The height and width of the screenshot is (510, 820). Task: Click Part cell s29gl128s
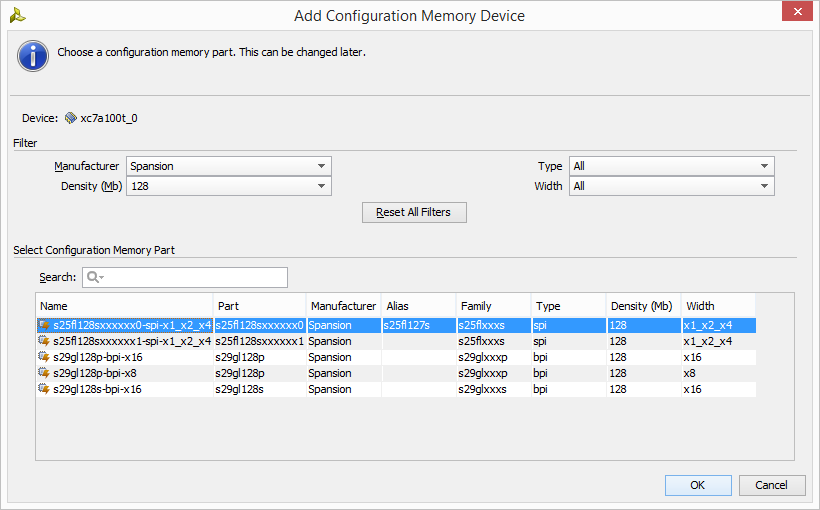260,389
